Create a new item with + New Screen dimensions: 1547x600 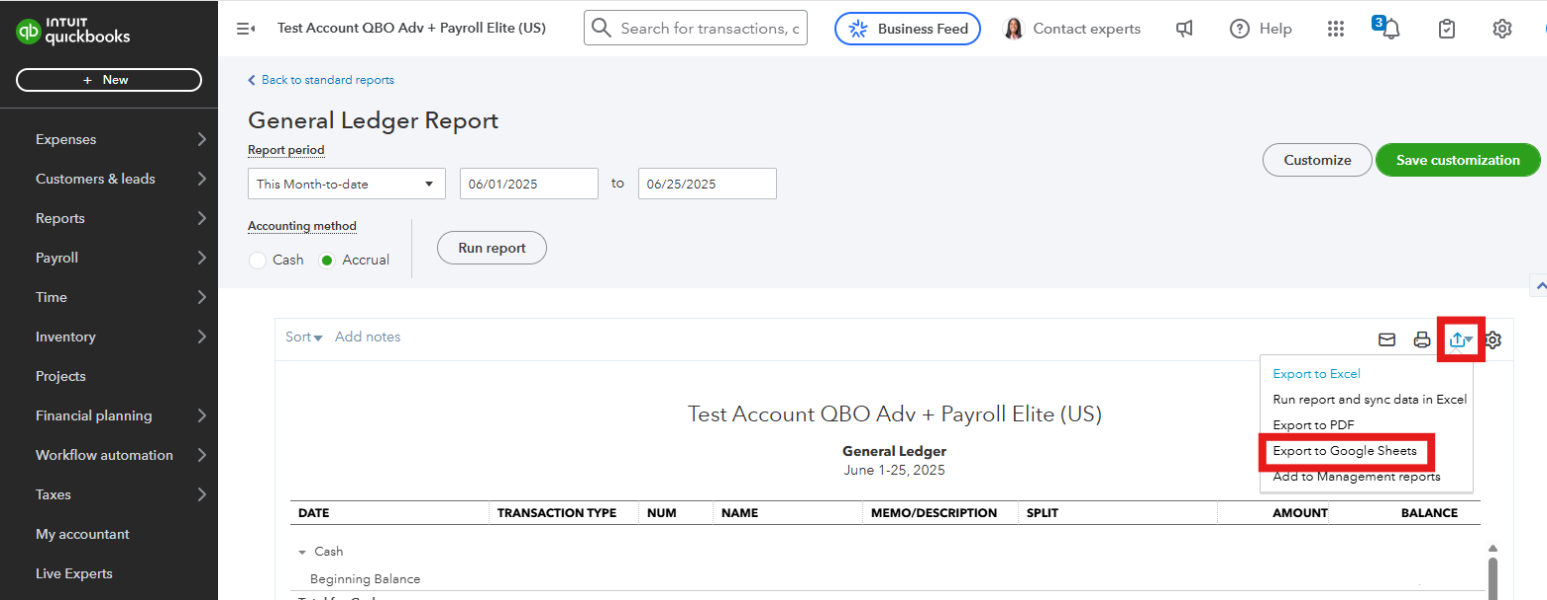(x=109, y=80)
